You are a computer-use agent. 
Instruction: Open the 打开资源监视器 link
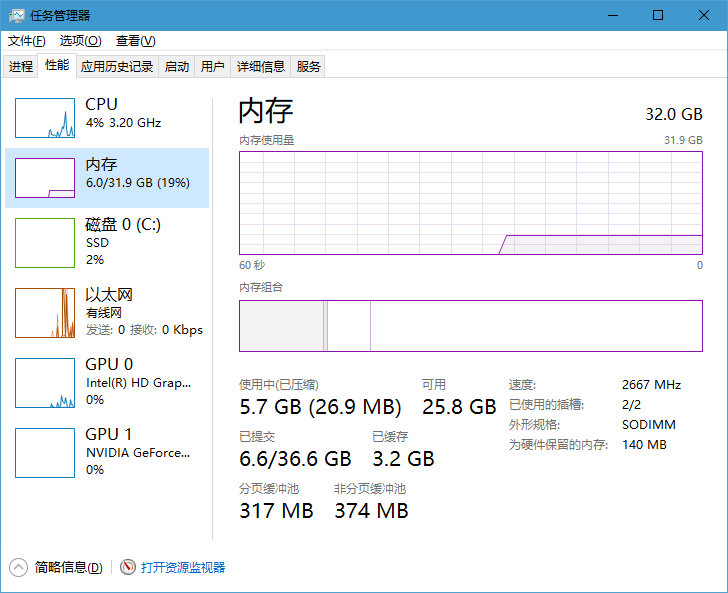click(x=183, y=567)
